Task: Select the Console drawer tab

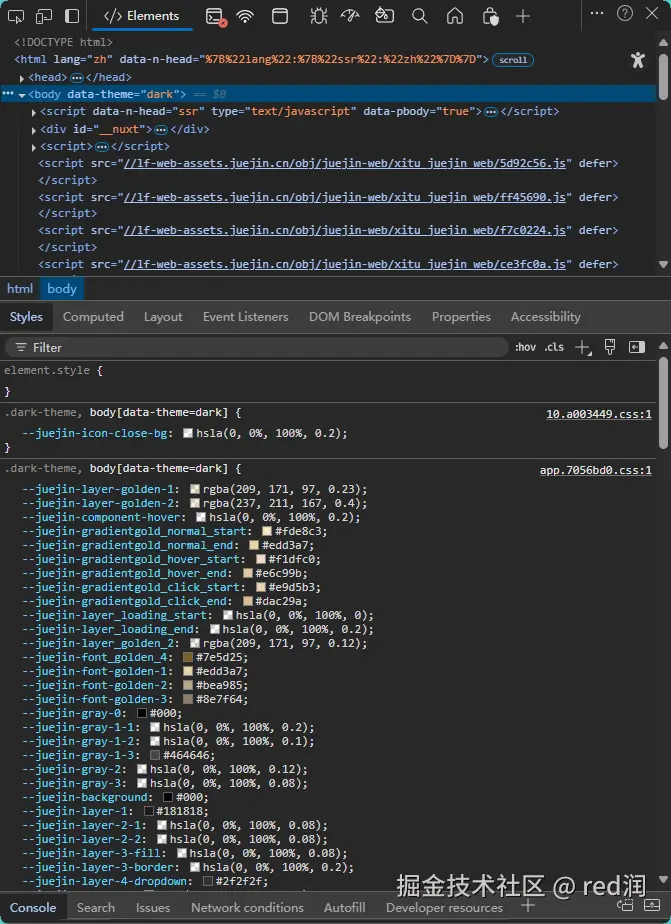Action: (x=33, y=908)
